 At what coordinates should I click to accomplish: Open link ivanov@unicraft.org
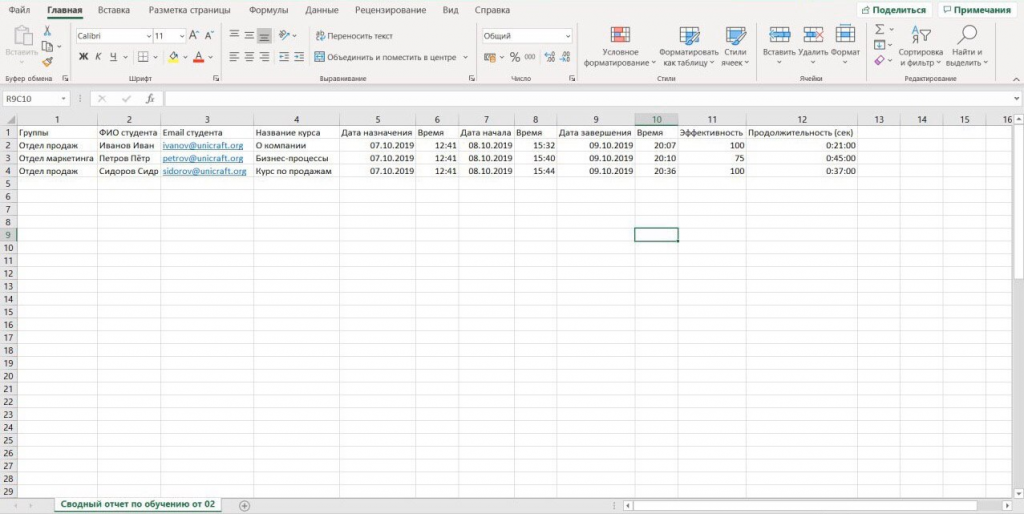point(202,145)
